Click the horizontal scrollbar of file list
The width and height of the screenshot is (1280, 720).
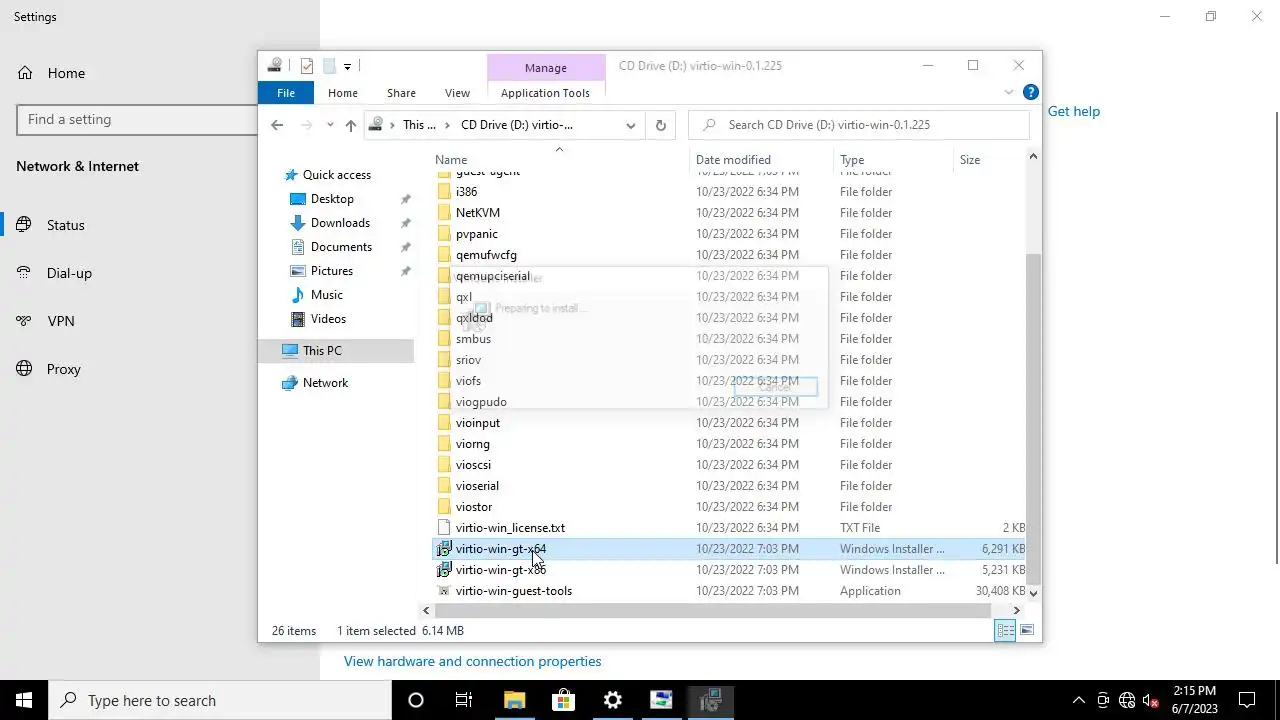[x=712, y=610]
